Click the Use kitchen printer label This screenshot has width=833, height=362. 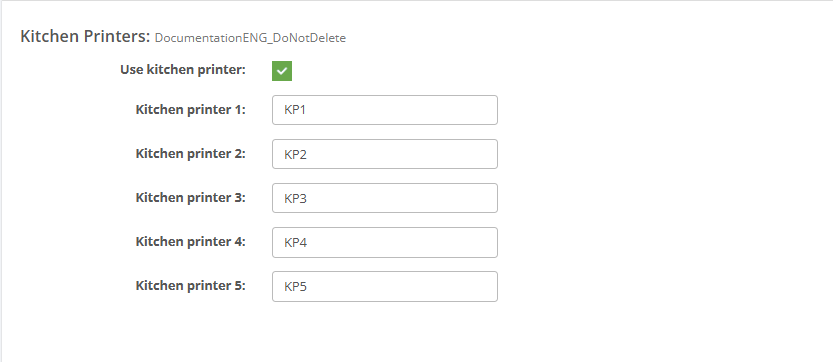[x=183, y=70]
